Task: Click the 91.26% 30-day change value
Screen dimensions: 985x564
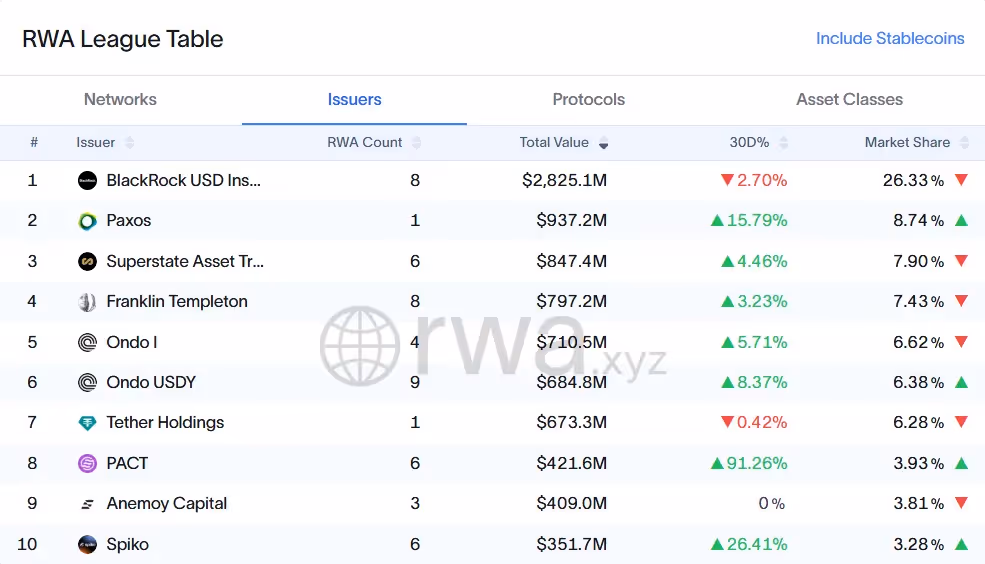Action: click(757, 463)
